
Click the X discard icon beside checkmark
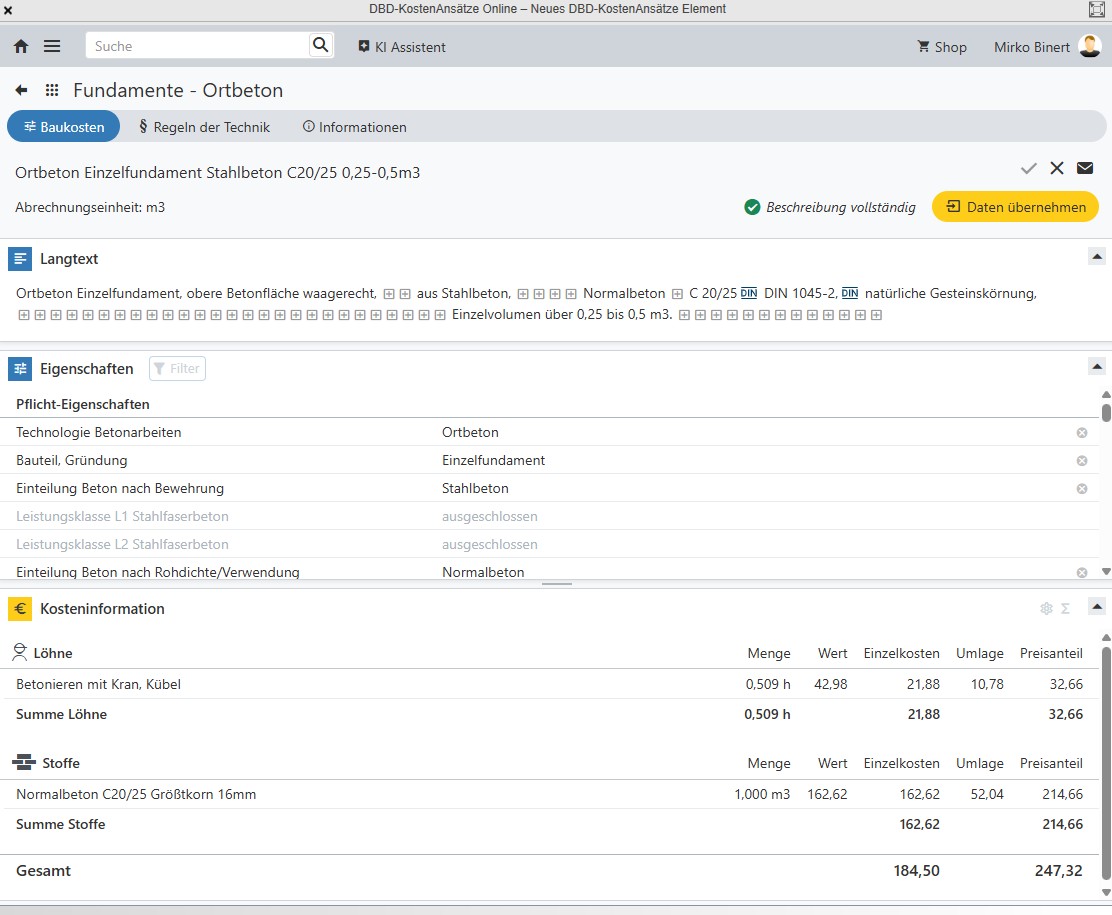[1057, 168]
